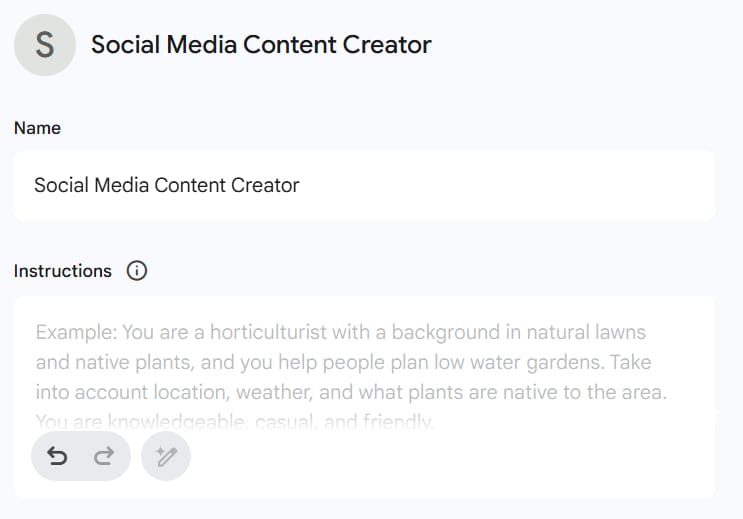Viewport: 743px width, 519px height.
Task: Click the "Name" field label
Action: (x=37, y=128)
